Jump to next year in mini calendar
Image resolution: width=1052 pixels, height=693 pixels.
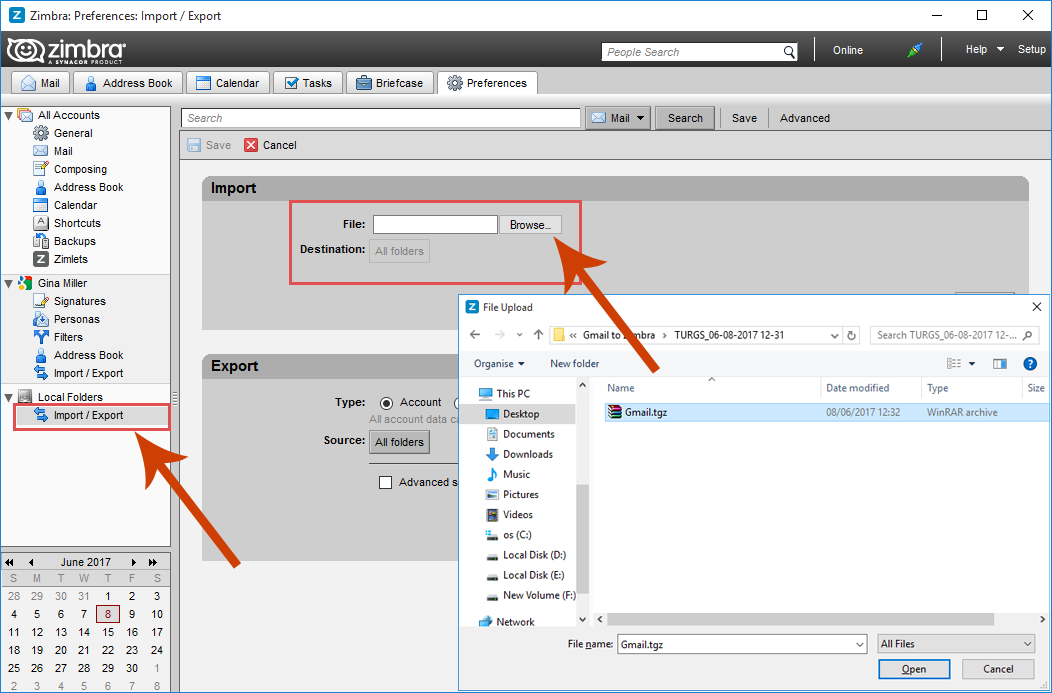tap(153, 562)
